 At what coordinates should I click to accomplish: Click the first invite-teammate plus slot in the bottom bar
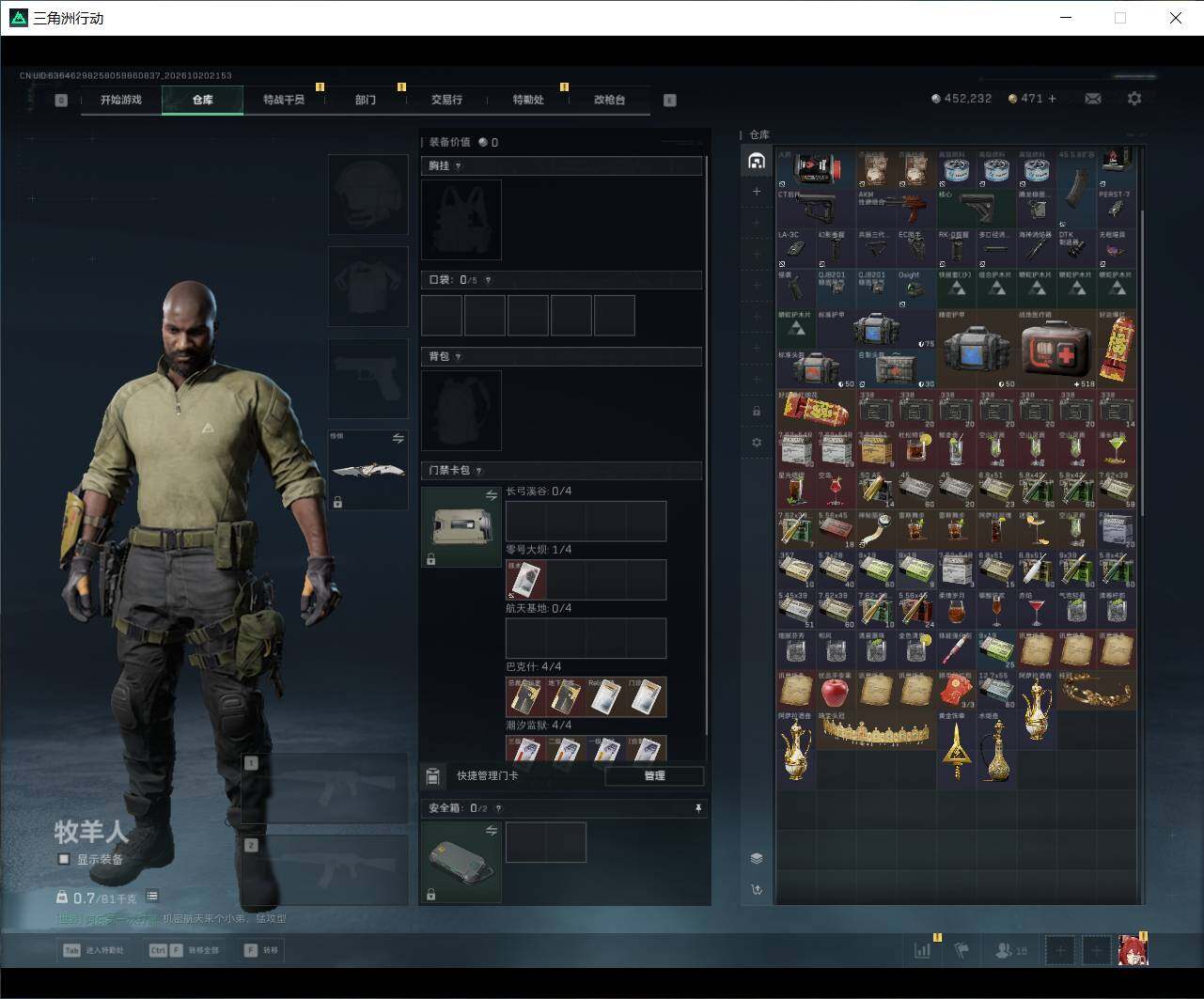click(x=1060, y=950)
